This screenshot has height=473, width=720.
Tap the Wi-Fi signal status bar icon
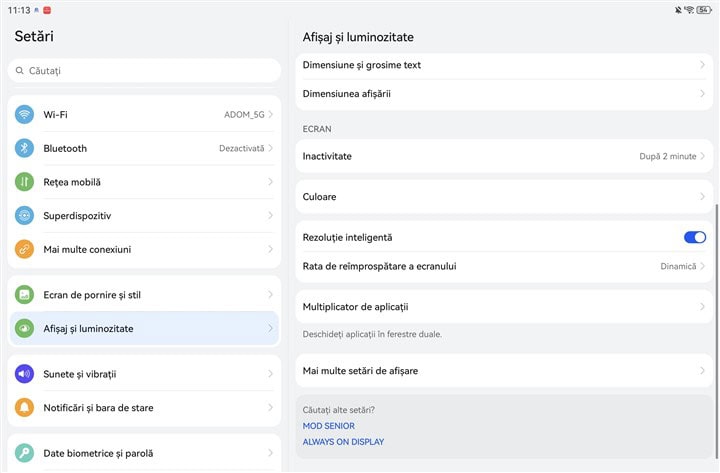[689, 10]
